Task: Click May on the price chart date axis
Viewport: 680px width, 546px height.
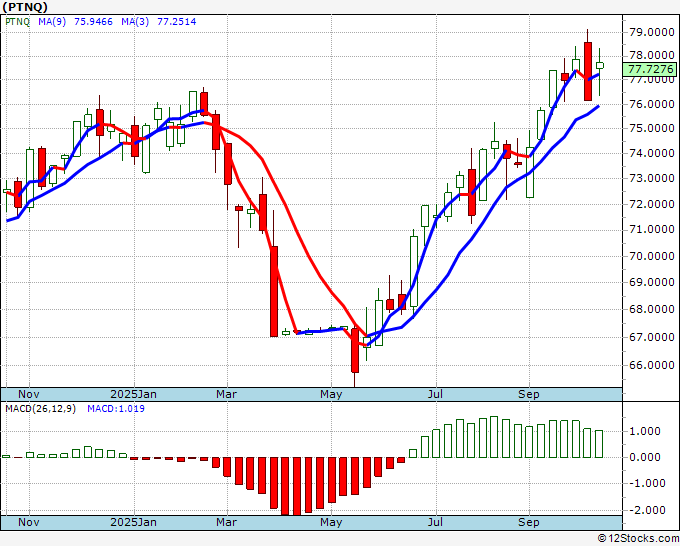Action: tap(331, 395)
